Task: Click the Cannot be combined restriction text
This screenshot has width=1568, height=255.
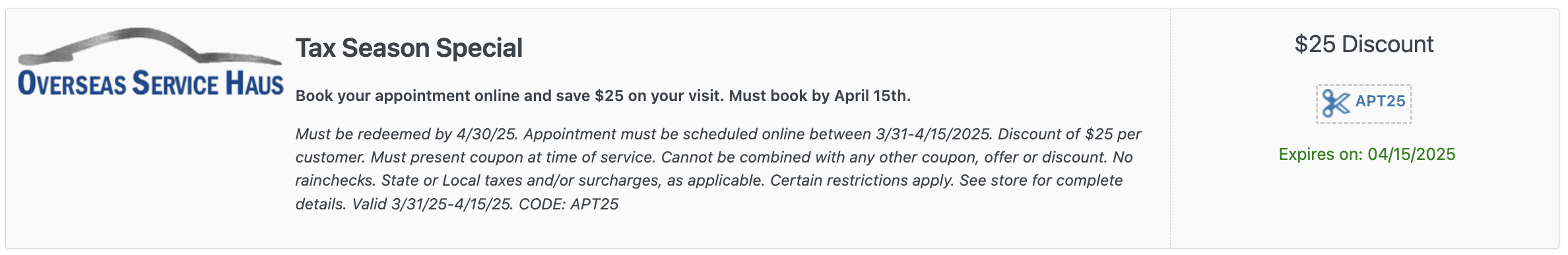Action: tap(884, 157)
